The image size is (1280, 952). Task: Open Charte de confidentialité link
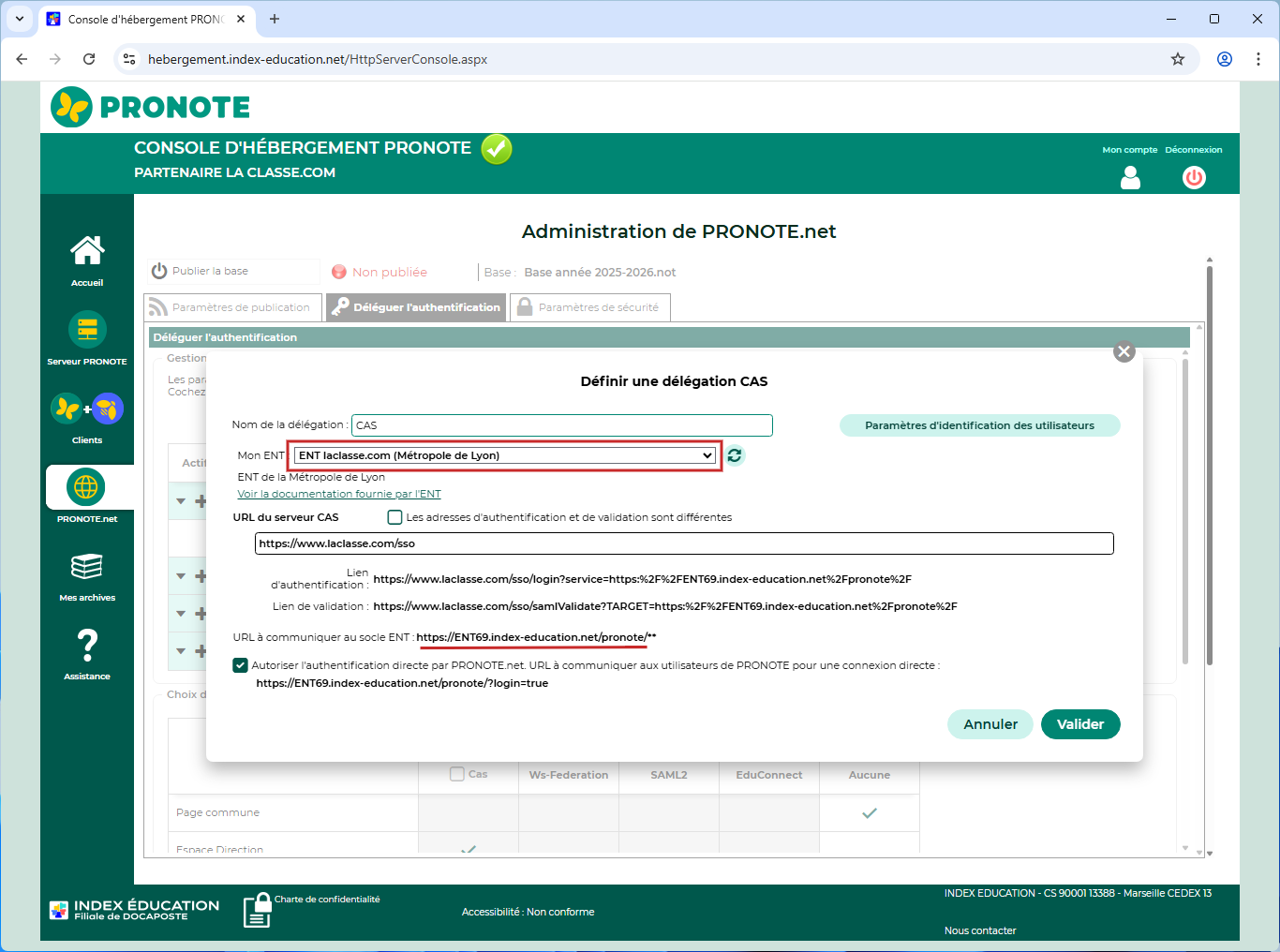tap(327, 900)
